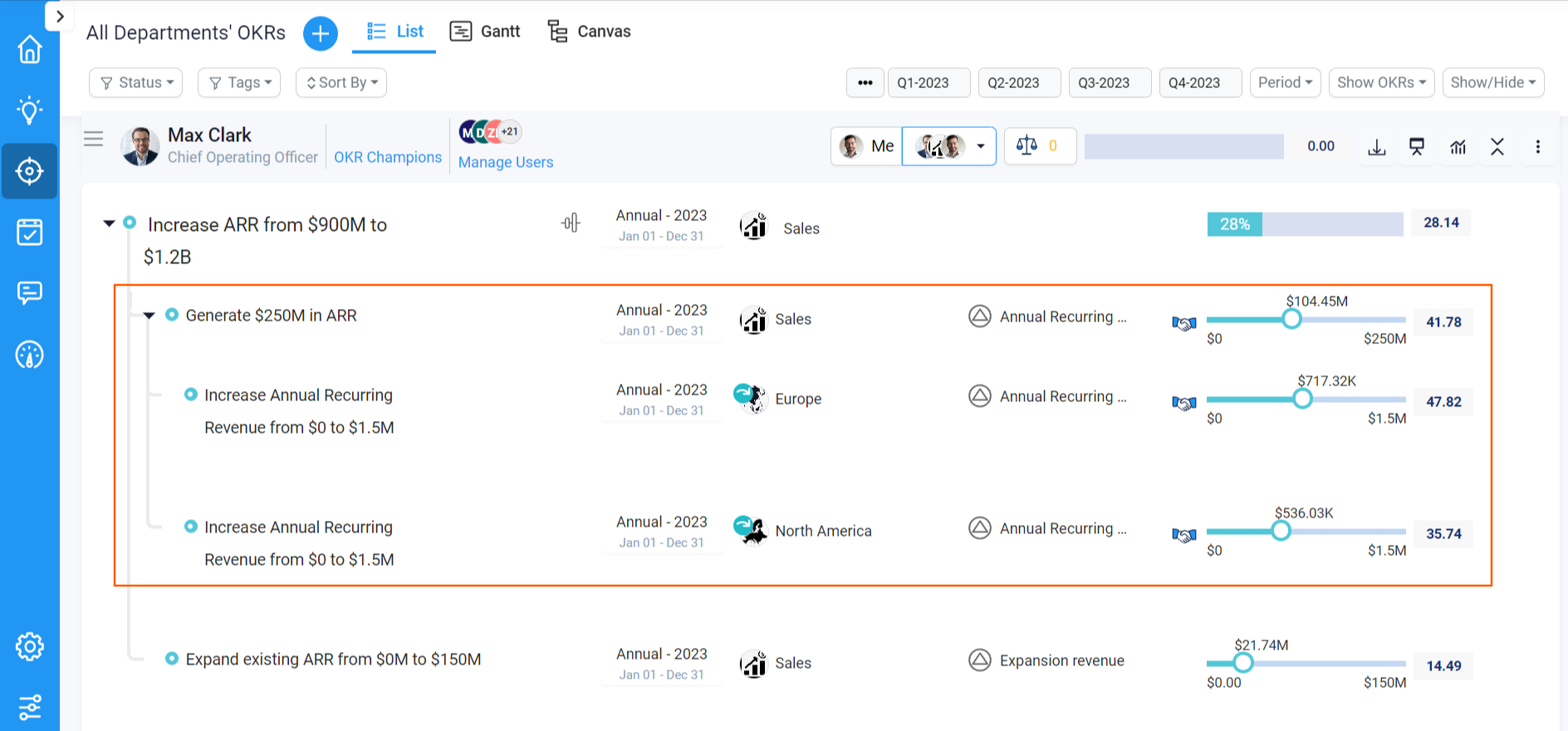1568x731 pixels.
Task: Click the $536.03K slider handle
Action: point(1281,531)
